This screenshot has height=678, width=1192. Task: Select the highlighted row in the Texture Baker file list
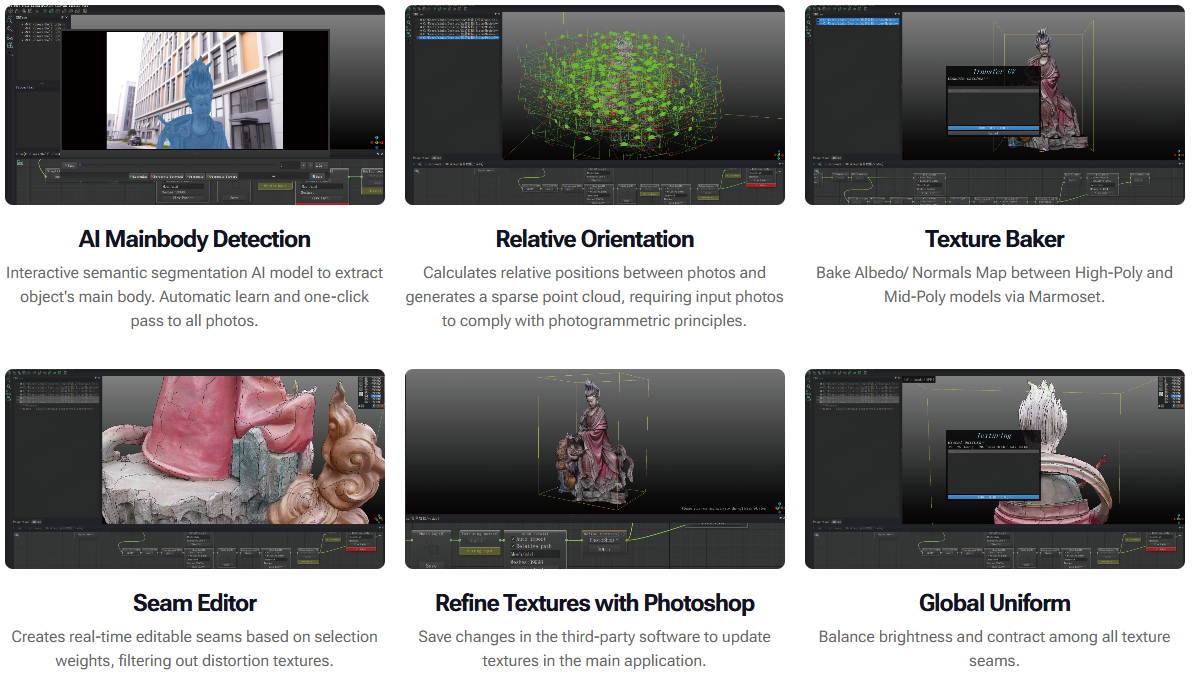tap(858, 21)
